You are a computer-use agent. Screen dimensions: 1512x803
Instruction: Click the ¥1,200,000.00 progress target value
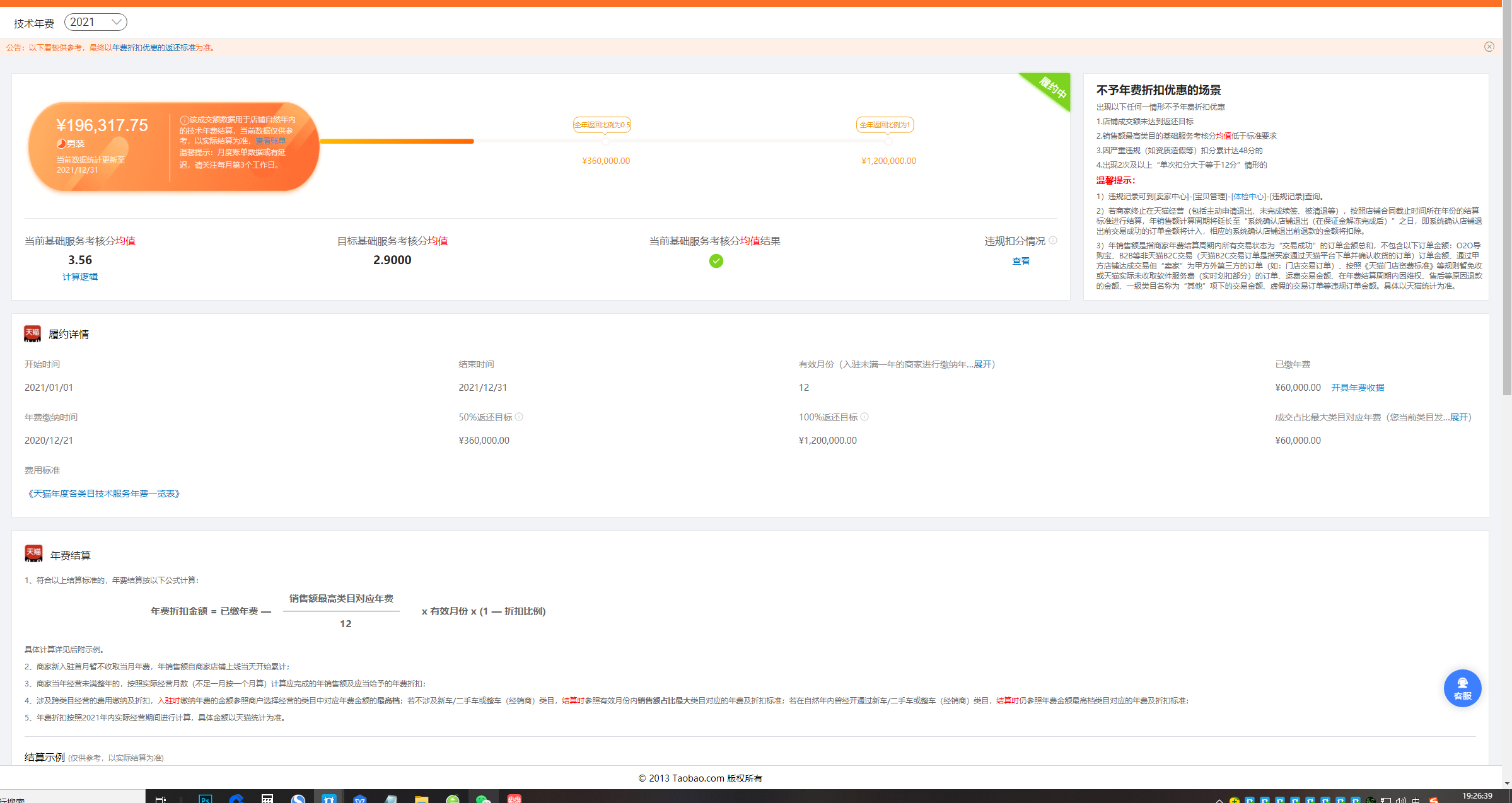tap(889, 161)
